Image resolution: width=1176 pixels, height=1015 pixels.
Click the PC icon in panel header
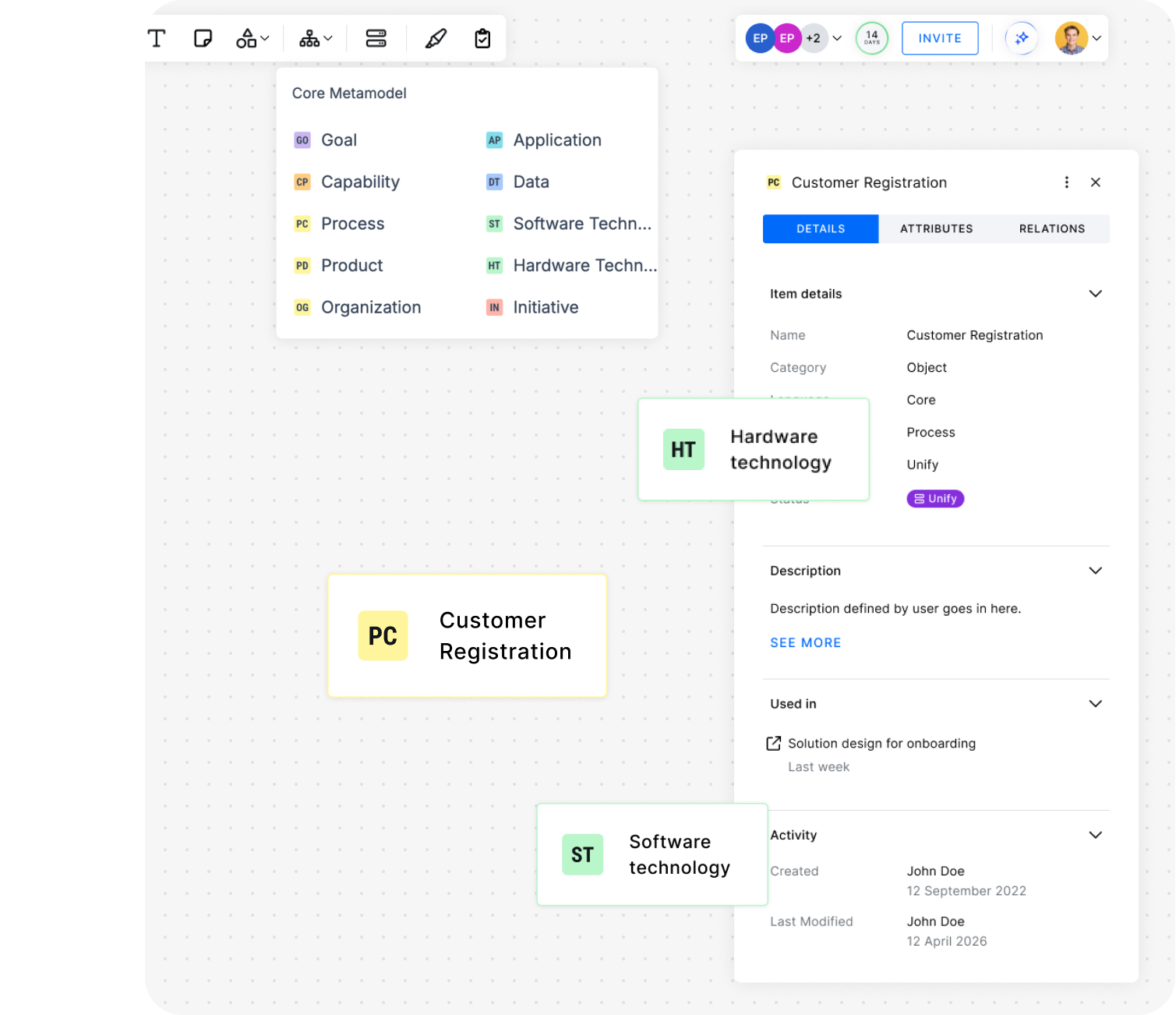click(774, 182)
